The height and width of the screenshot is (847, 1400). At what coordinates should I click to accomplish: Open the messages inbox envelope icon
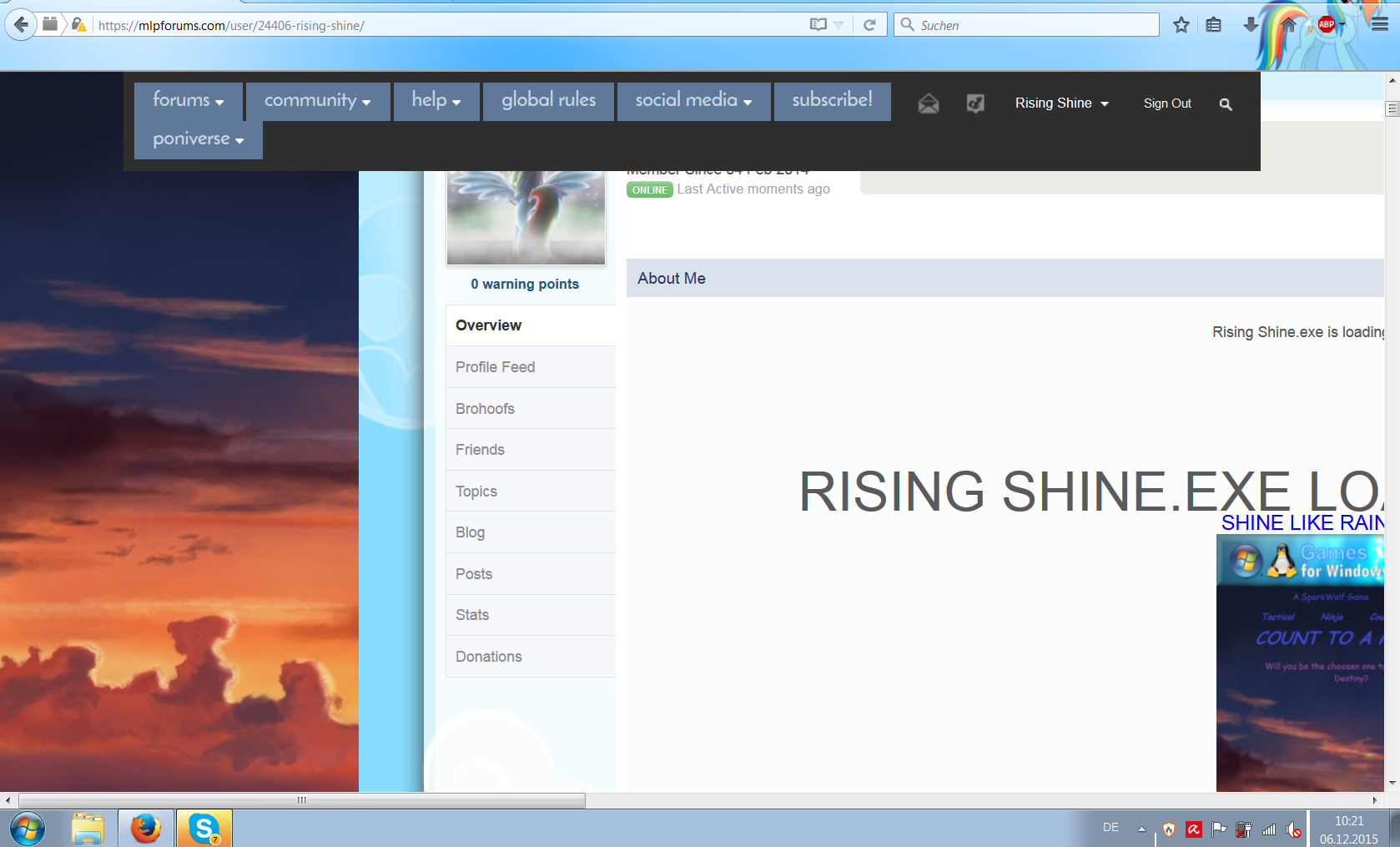(929, 103)
